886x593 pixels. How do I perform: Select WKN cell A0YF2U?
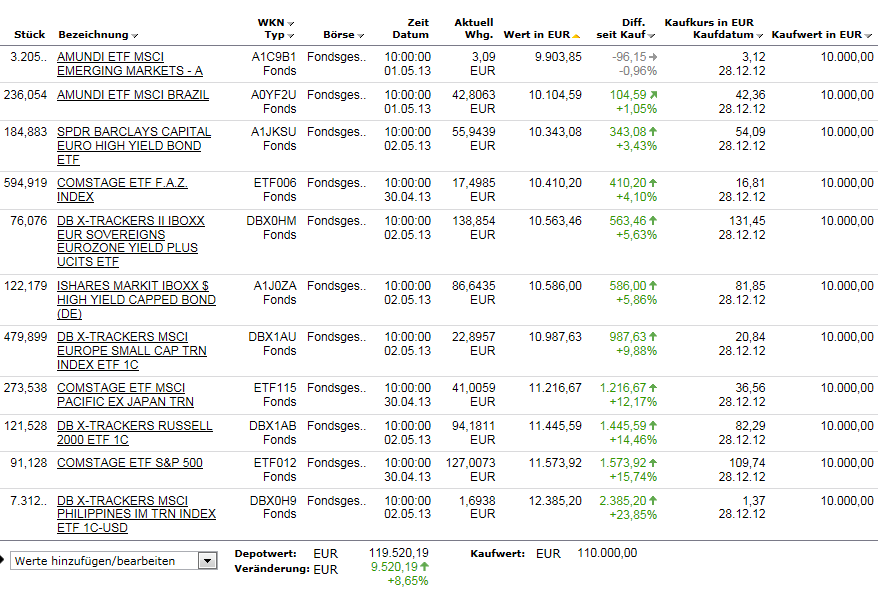point(274,95)
